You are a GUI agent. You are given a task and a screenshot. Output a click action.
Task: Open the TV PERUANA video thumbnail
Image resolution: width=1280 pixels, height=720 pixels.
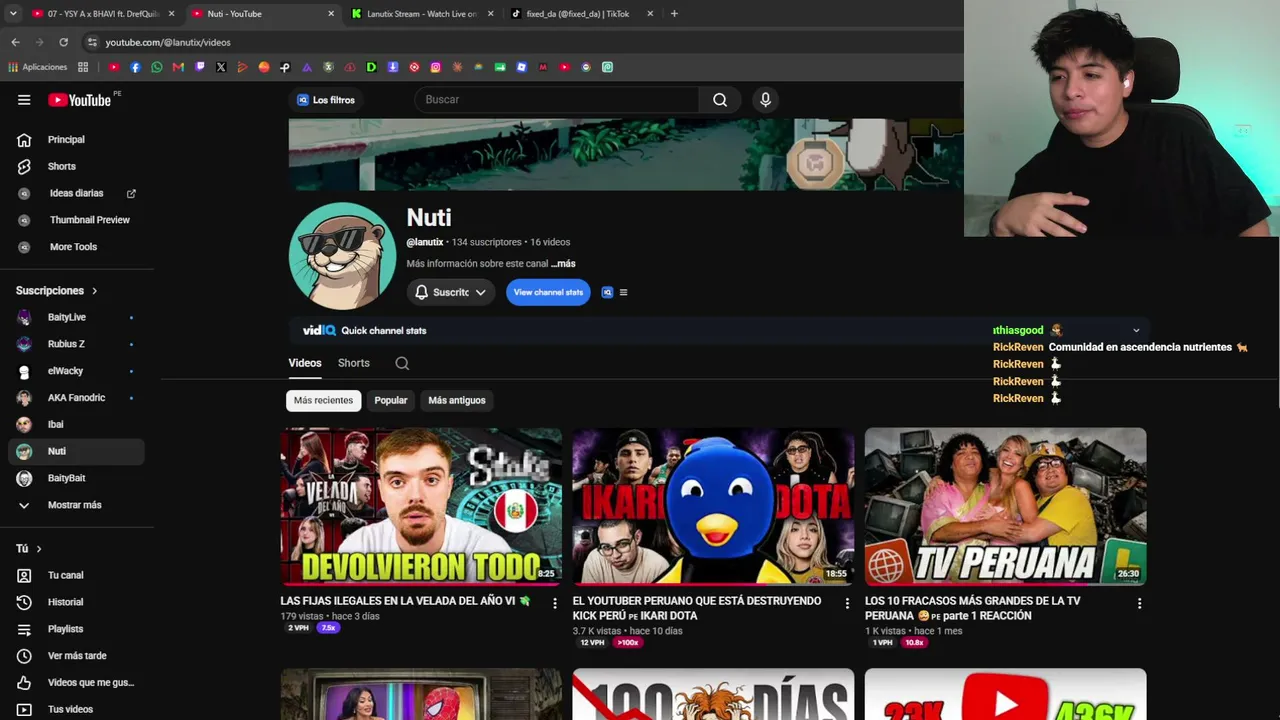pyautogui.click(x=1005, y=507)
